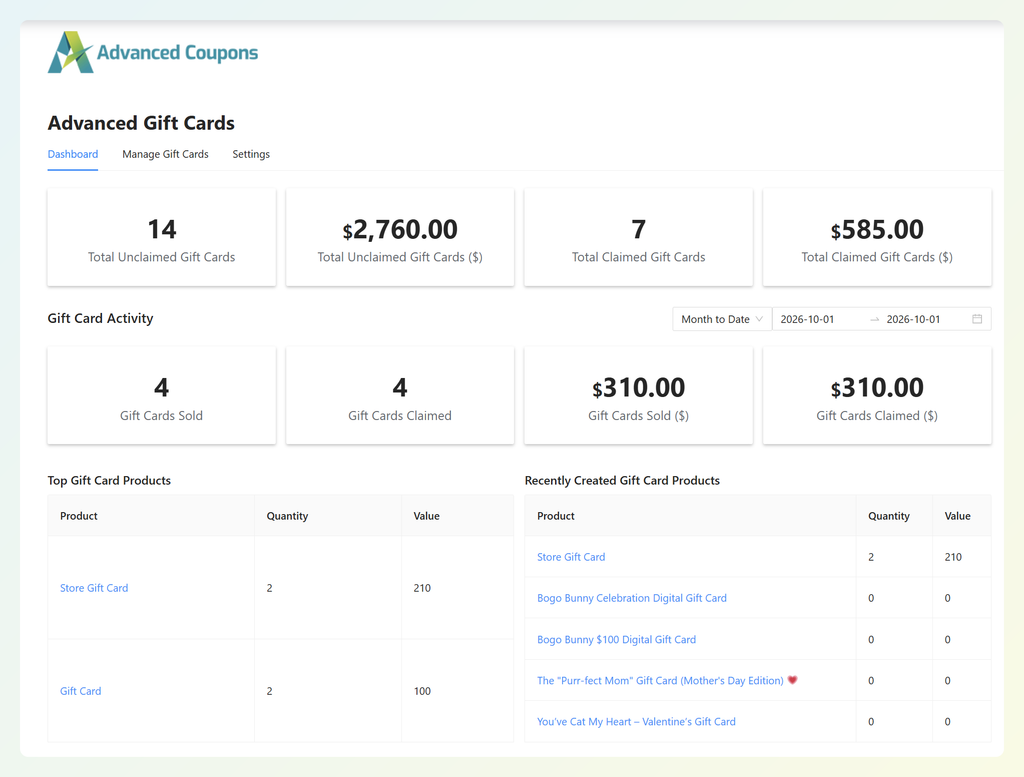Click the $585.00 claimed value

click(x=877, y=230)
